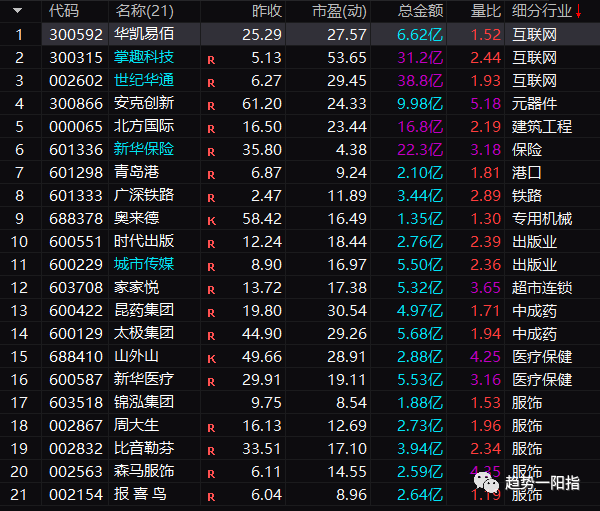Select stock name 北方国际
Viewport: 600px width, 511px height.
144,126
